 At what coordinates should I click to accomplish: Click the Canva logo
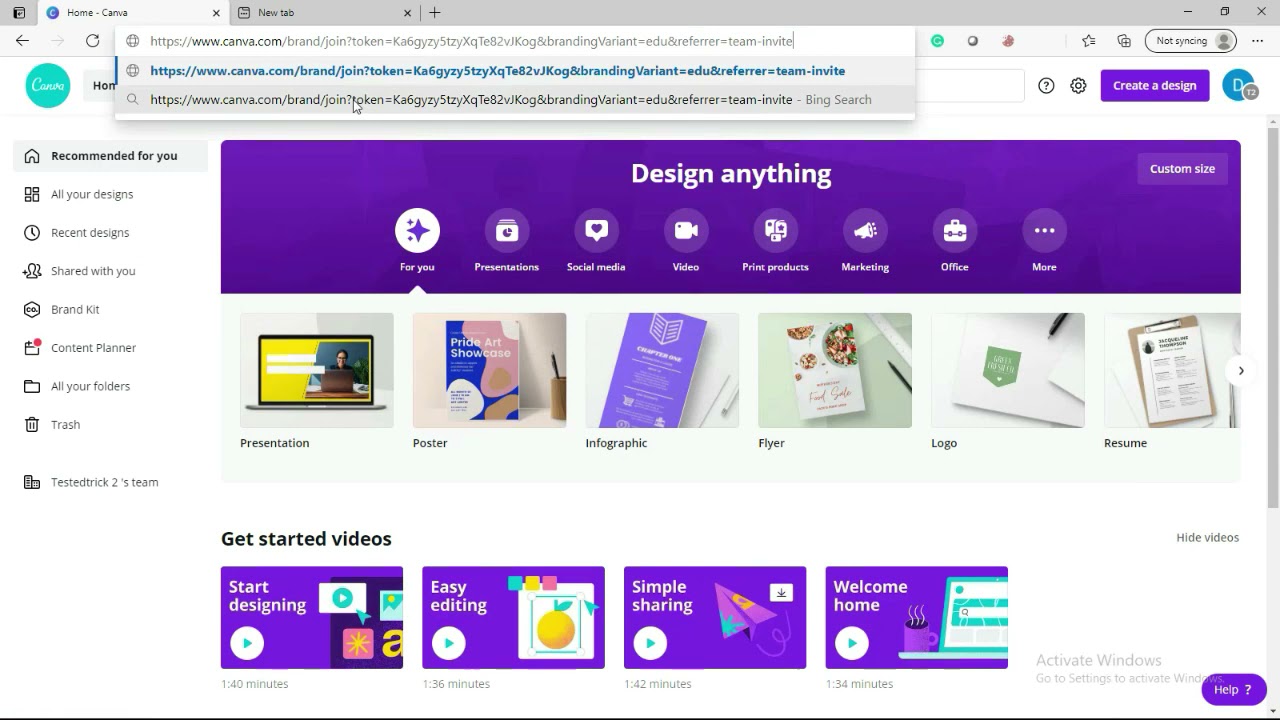[x=48, y=86]
